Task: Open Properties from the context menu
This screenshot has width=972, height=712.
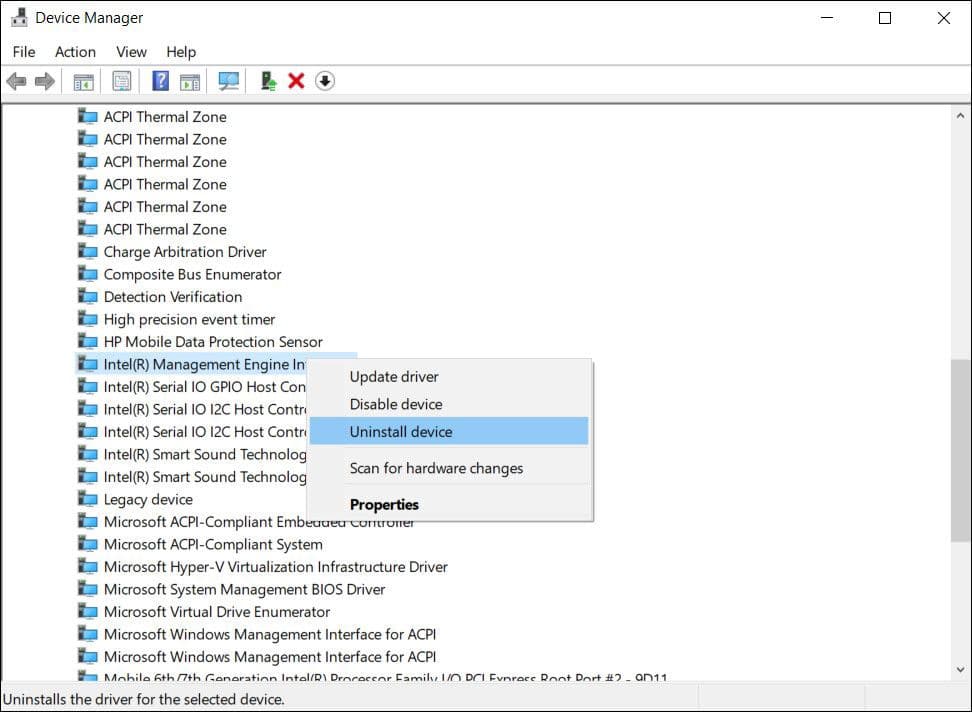Action: (x=384, y=505)
